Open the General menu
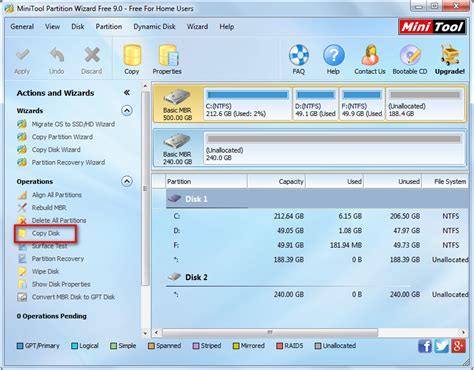474x370 pixels. (22, 27)
